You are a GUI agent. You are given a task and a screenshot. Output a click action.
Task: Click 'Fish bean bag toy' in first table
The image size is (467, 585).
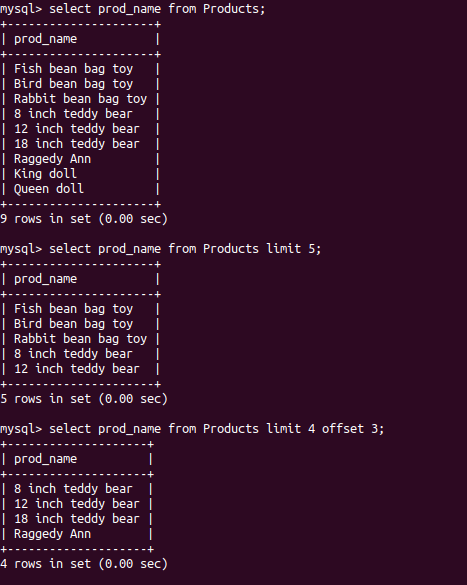tap(73, 69)
